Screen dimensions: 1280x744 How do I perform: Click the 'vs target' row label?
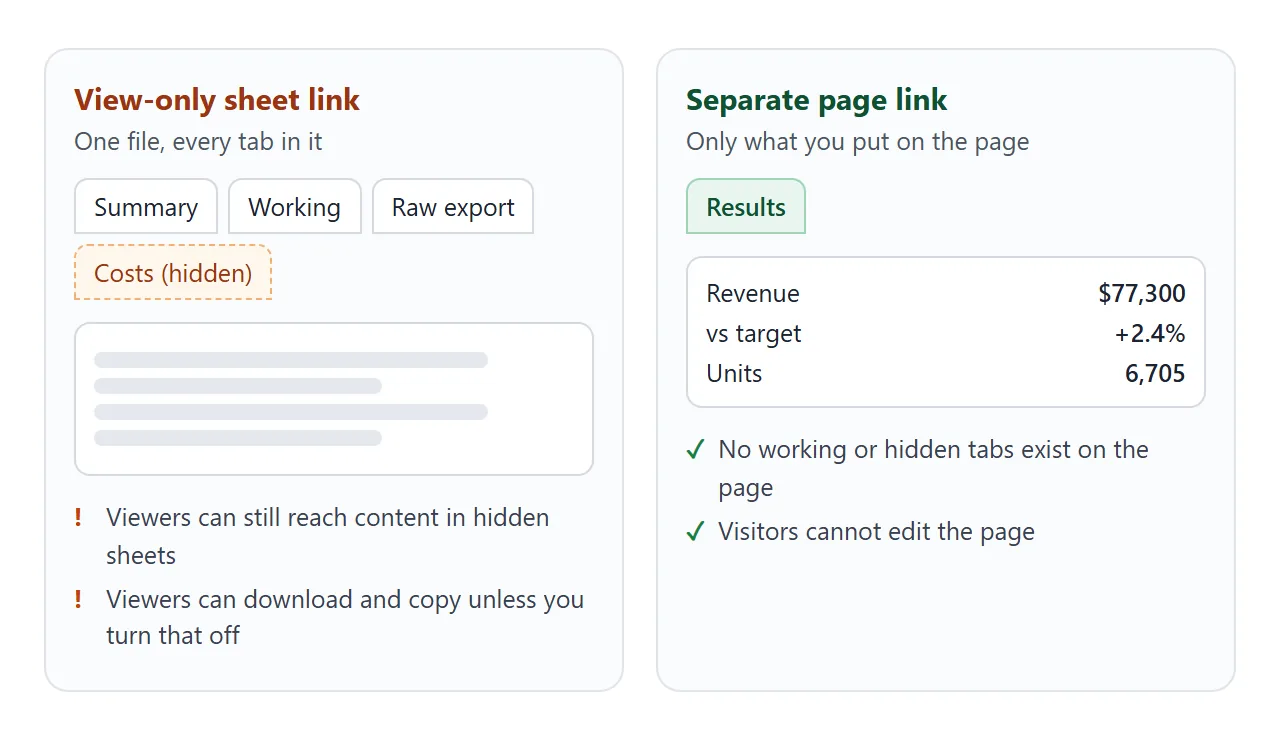(754, 334)
